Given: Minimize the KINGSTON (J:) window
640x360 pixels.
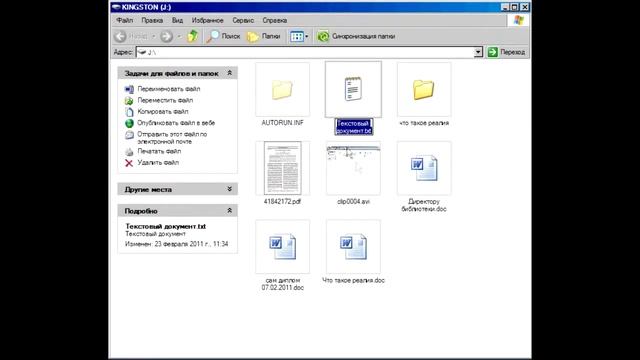Looking at the screenshot, I should click(x=505, y=7).
